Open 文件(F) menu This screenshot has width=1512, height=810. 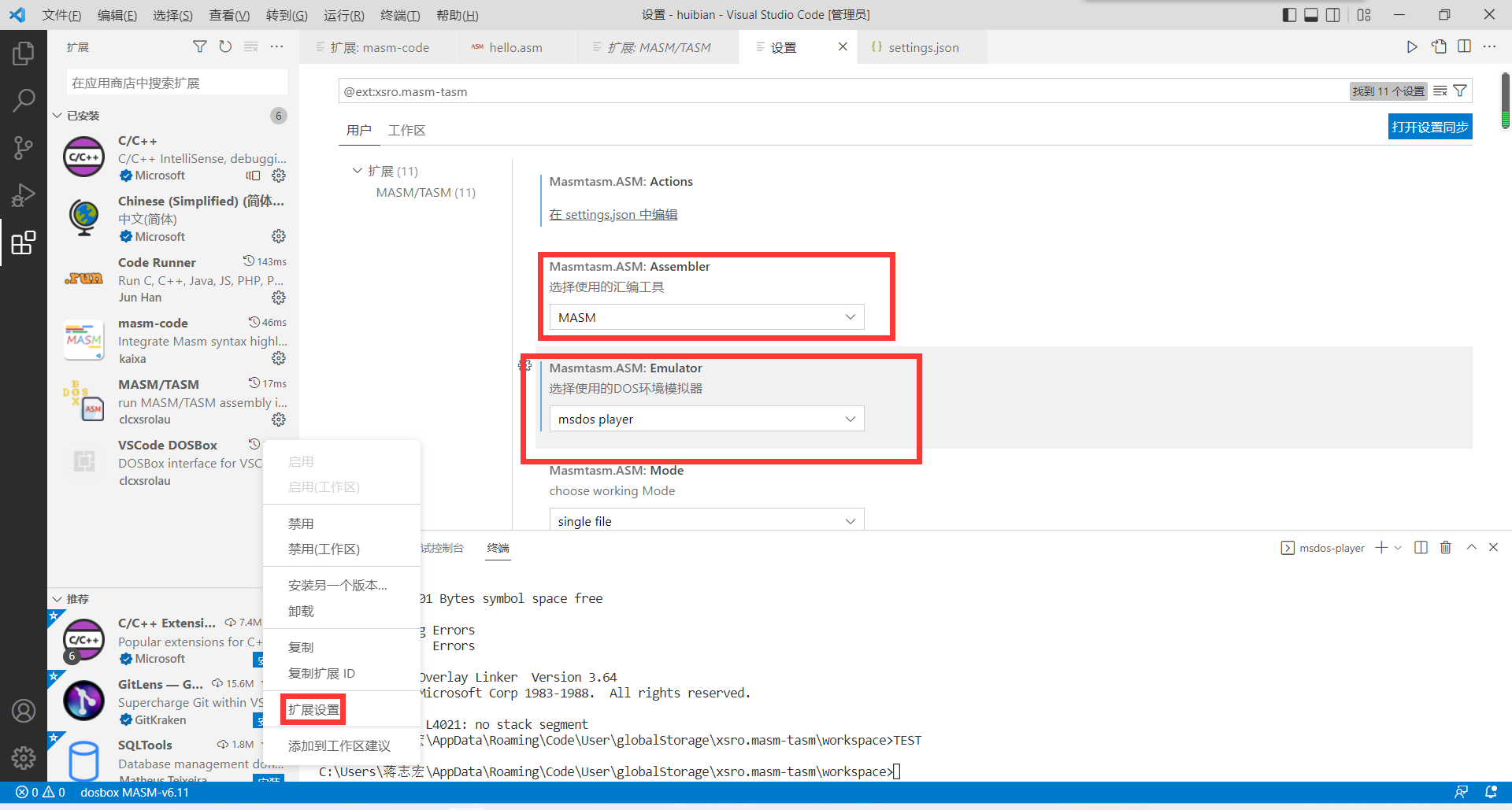(x=61, y=15)
